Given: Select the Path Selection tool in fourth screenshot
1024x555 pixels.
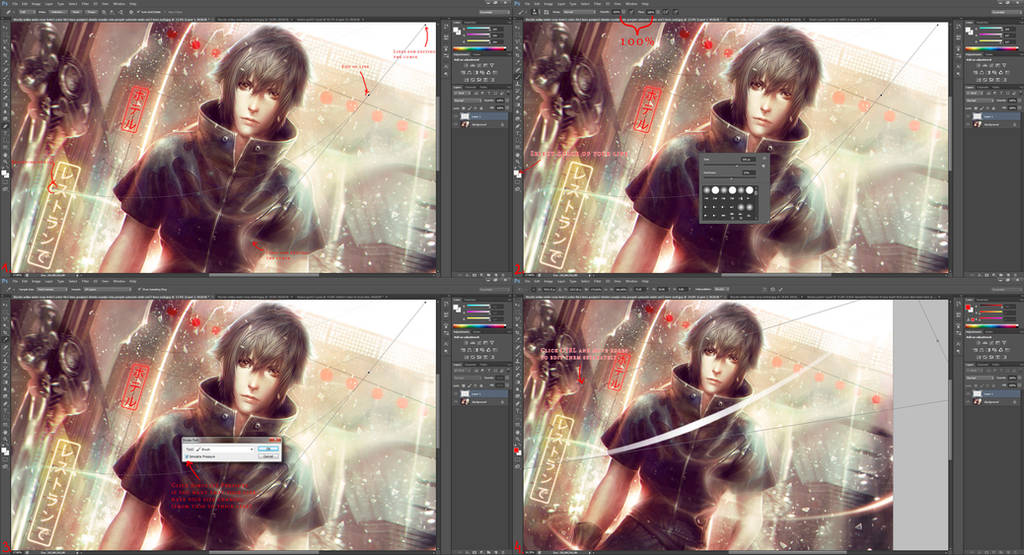Looking at the screenshot, I should tap(517, 417).
